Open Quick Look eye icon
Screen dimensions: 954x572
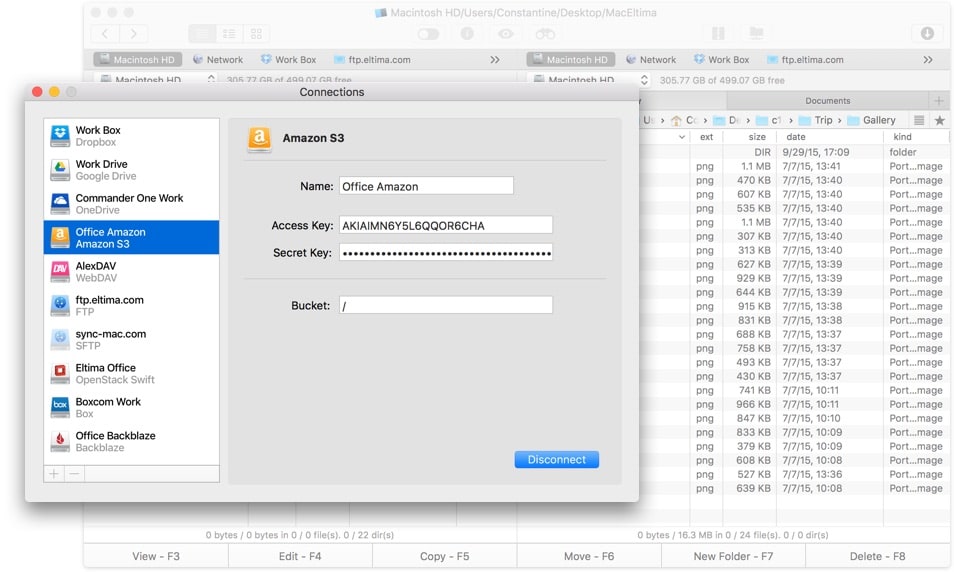(x=506, y=33)
